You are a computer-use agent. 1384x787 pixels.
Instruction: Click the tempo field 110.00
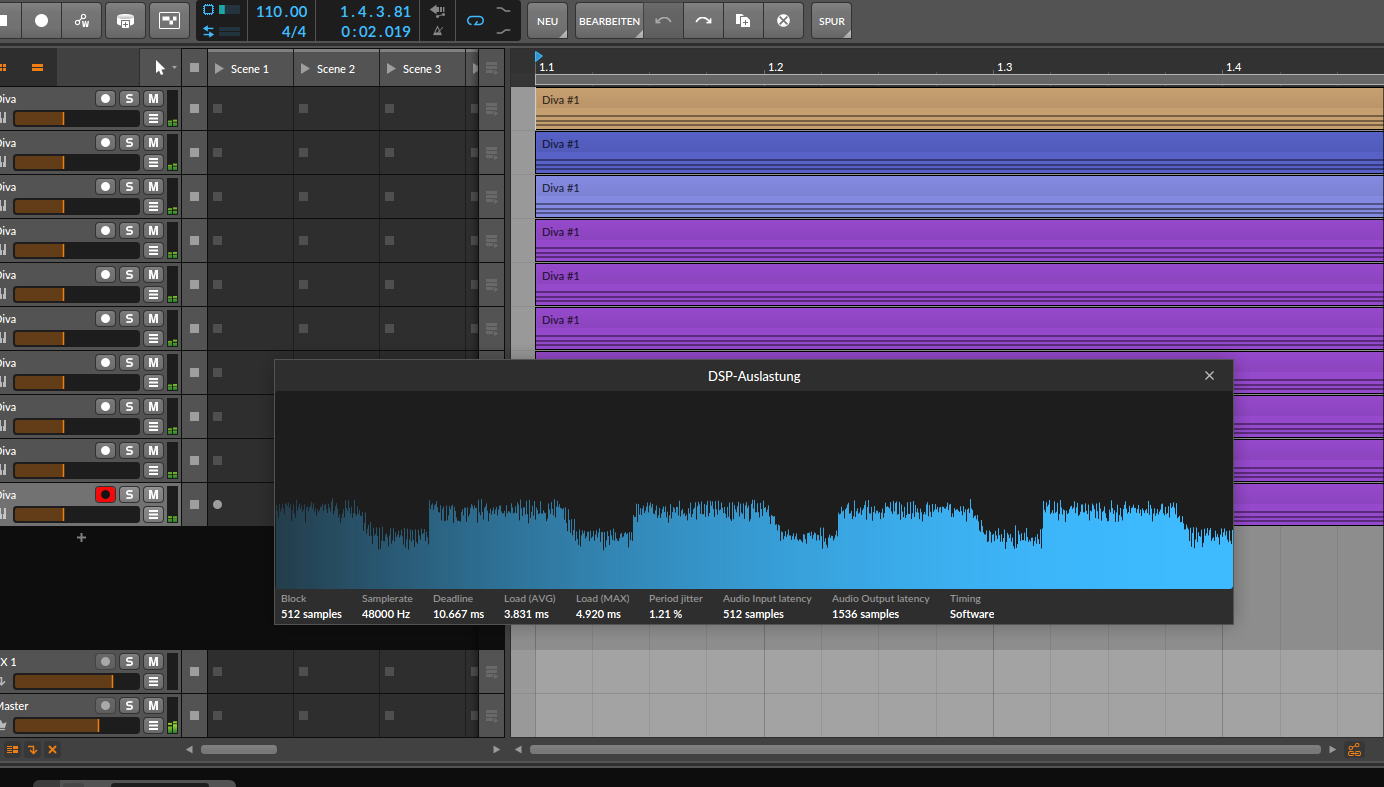(281, 11)
